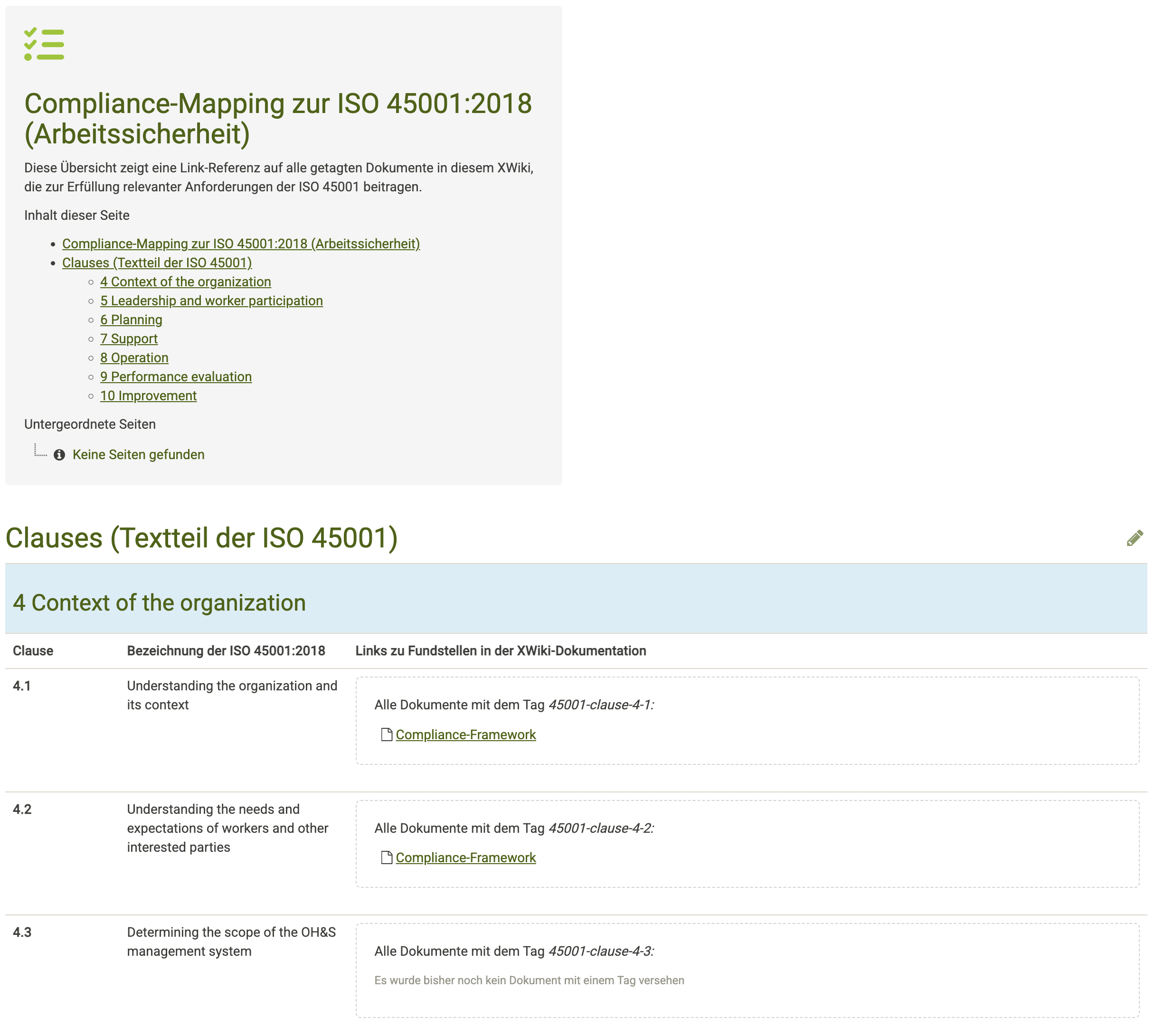Open the '7 Support' contents link
Viewport: 1155px width, 1036px height.
coord(129,339)
